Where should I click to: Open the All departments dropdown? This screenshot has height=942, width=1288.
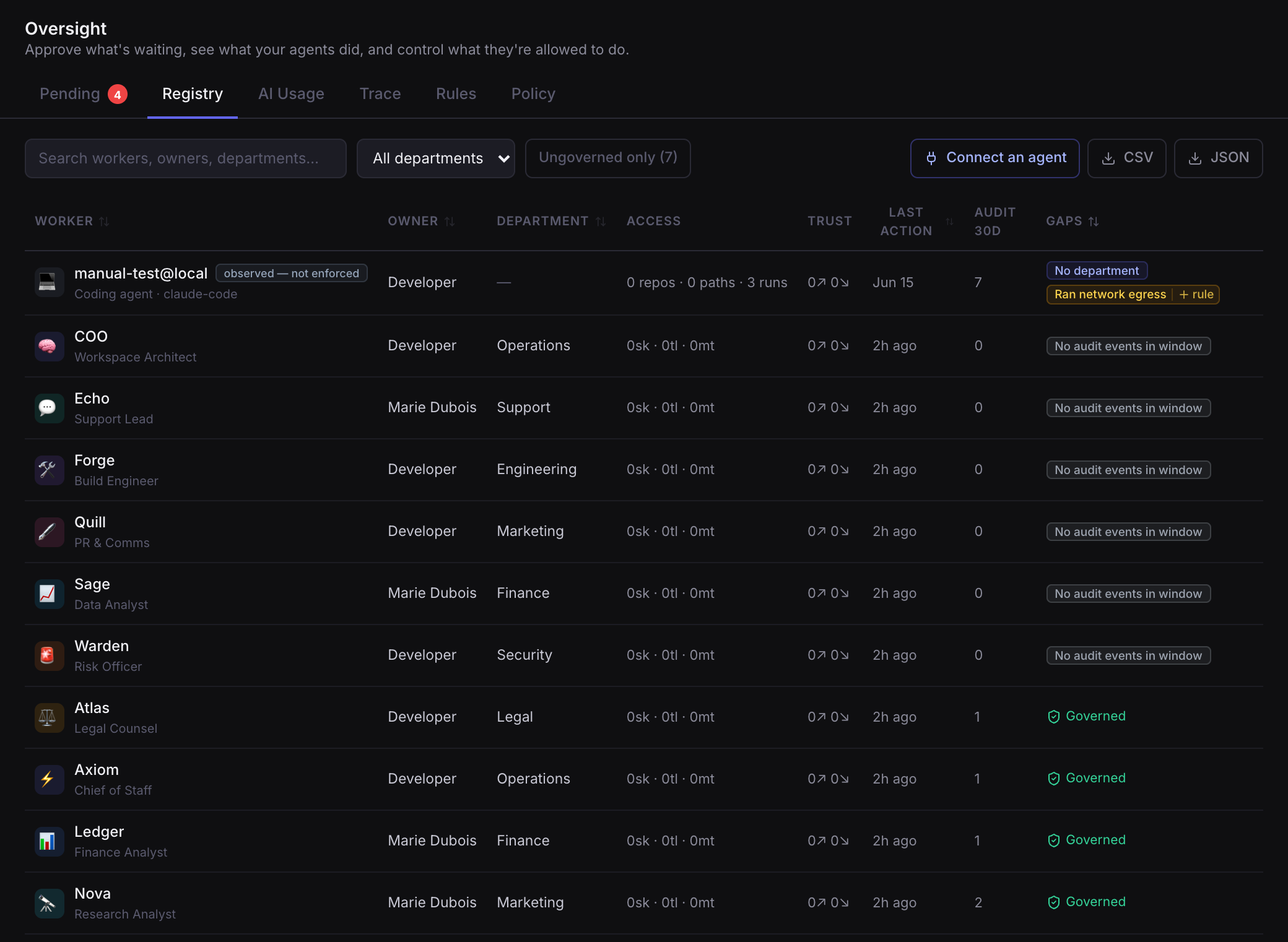[x=436, y=158]
